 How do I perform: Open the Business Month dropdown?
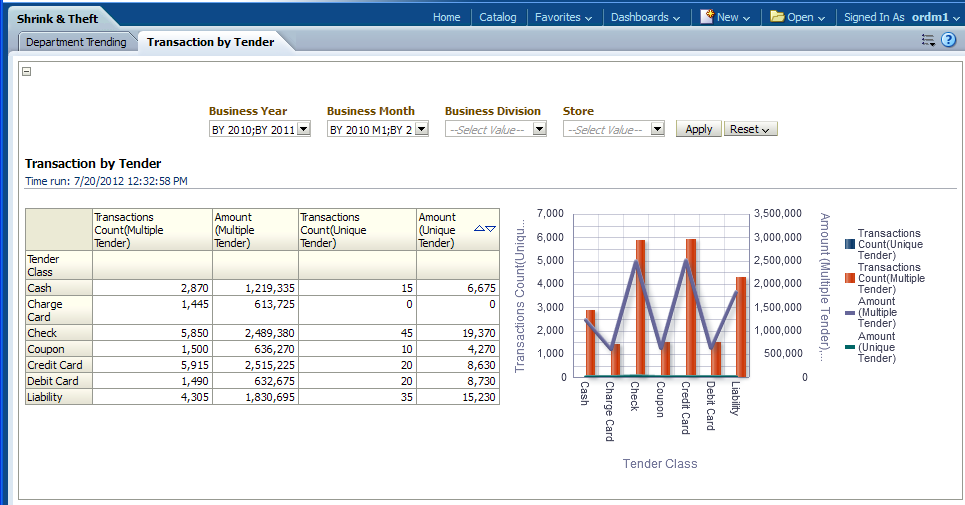click(422, 129)
